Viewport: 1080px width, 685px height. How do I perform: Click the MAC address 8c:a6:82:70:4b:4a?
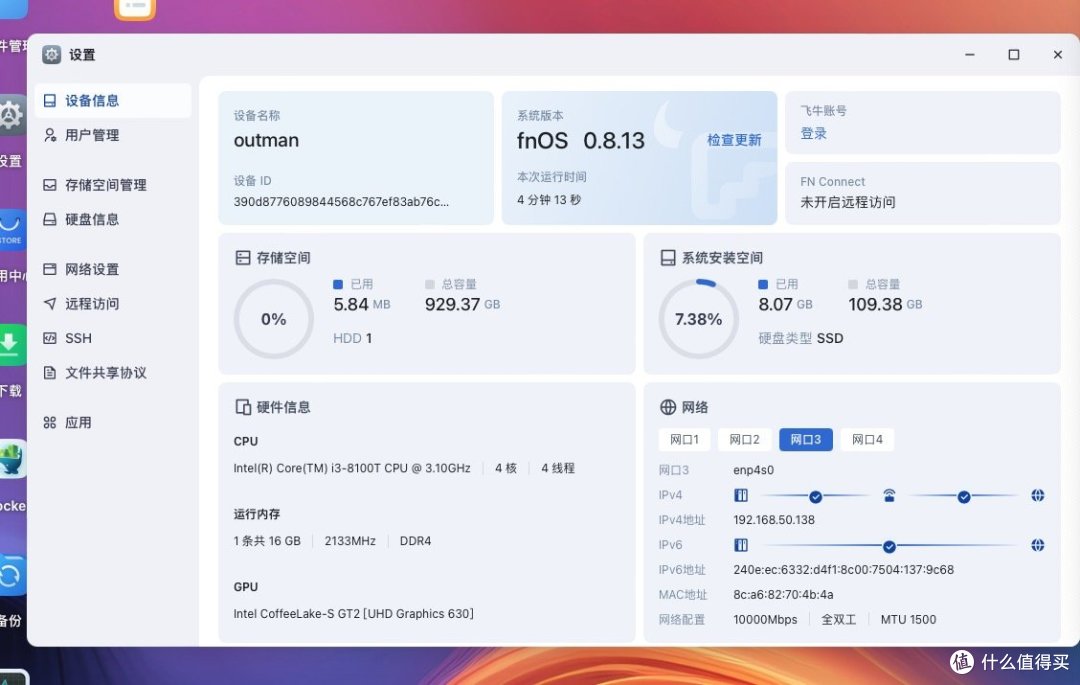783,594
